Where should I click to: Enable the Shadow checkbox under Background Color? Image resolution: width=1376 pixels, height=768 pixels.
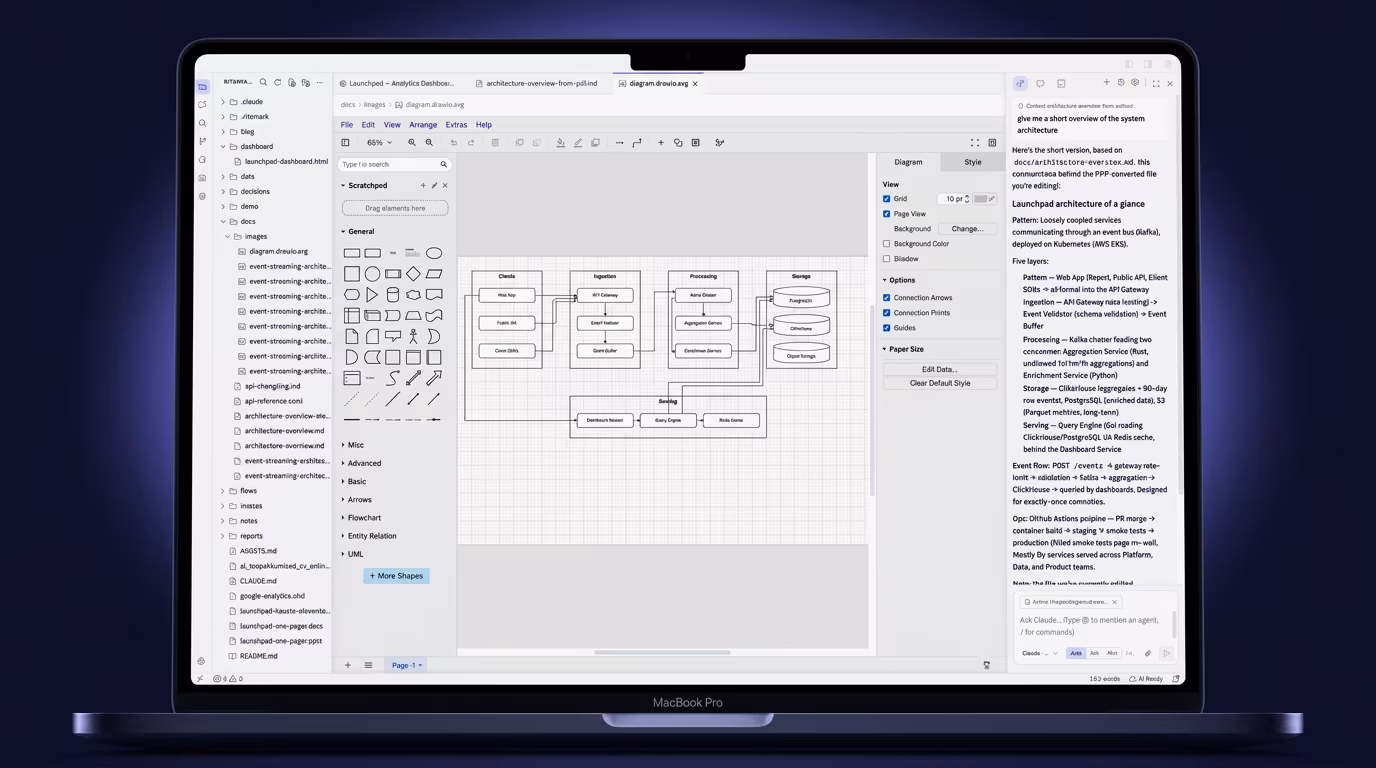click(886, 259)
